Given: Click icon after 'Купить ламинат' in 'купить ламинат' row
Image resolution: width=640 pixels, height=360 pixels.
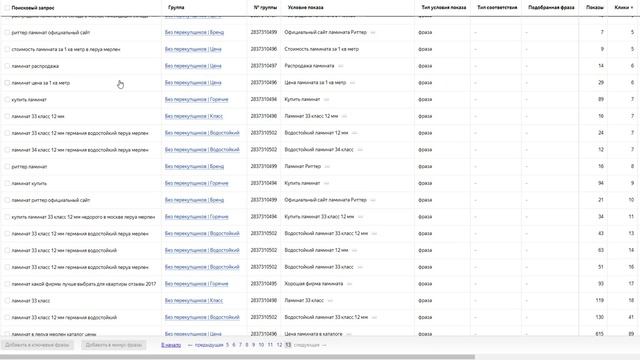Looking at the screenshot, I should pyautogui.click(x=326, y=99).
